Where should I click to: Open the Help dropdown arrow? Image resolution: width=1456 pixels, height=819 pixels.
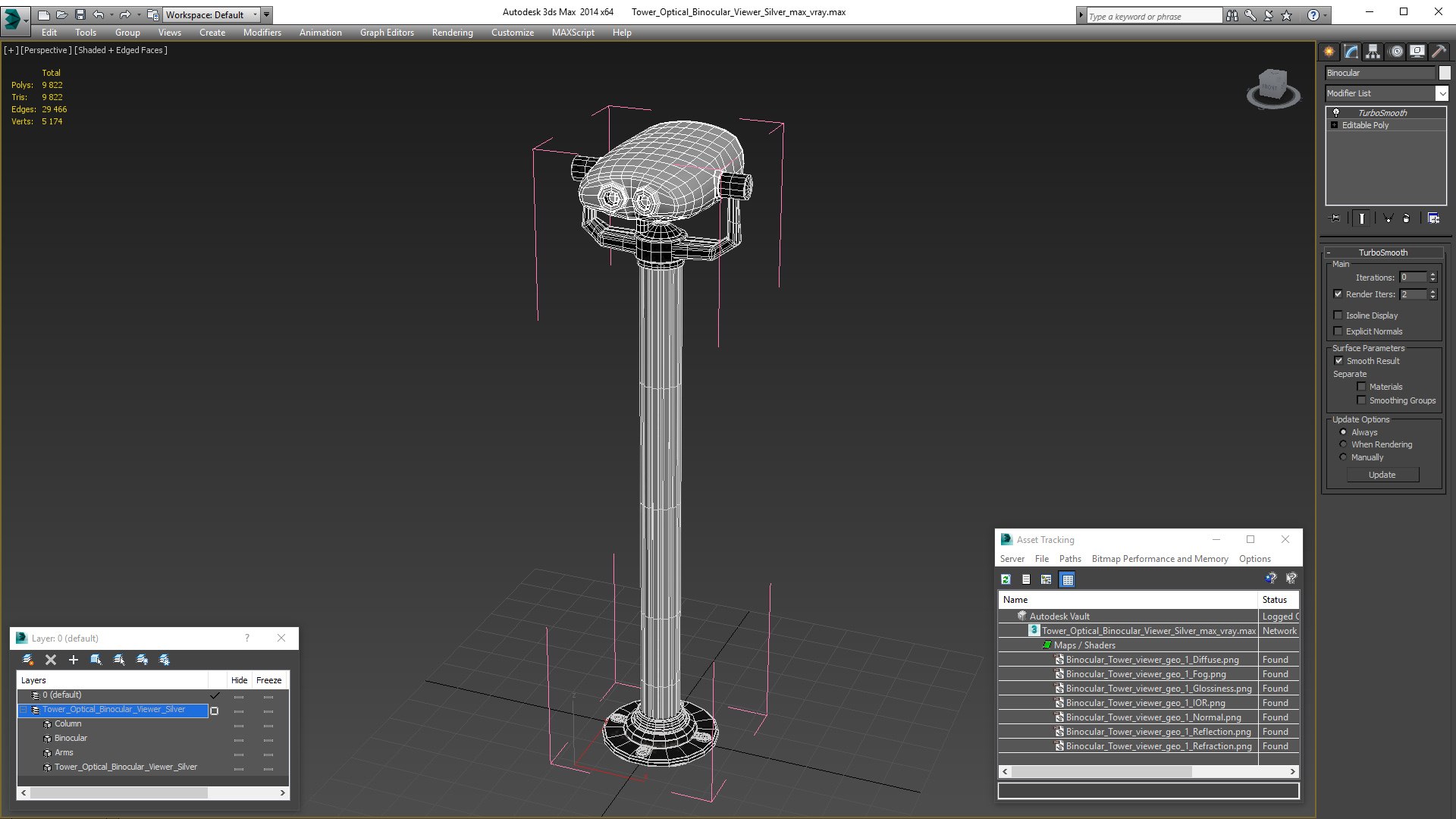pyautogui.click(x=1326, y=15)
